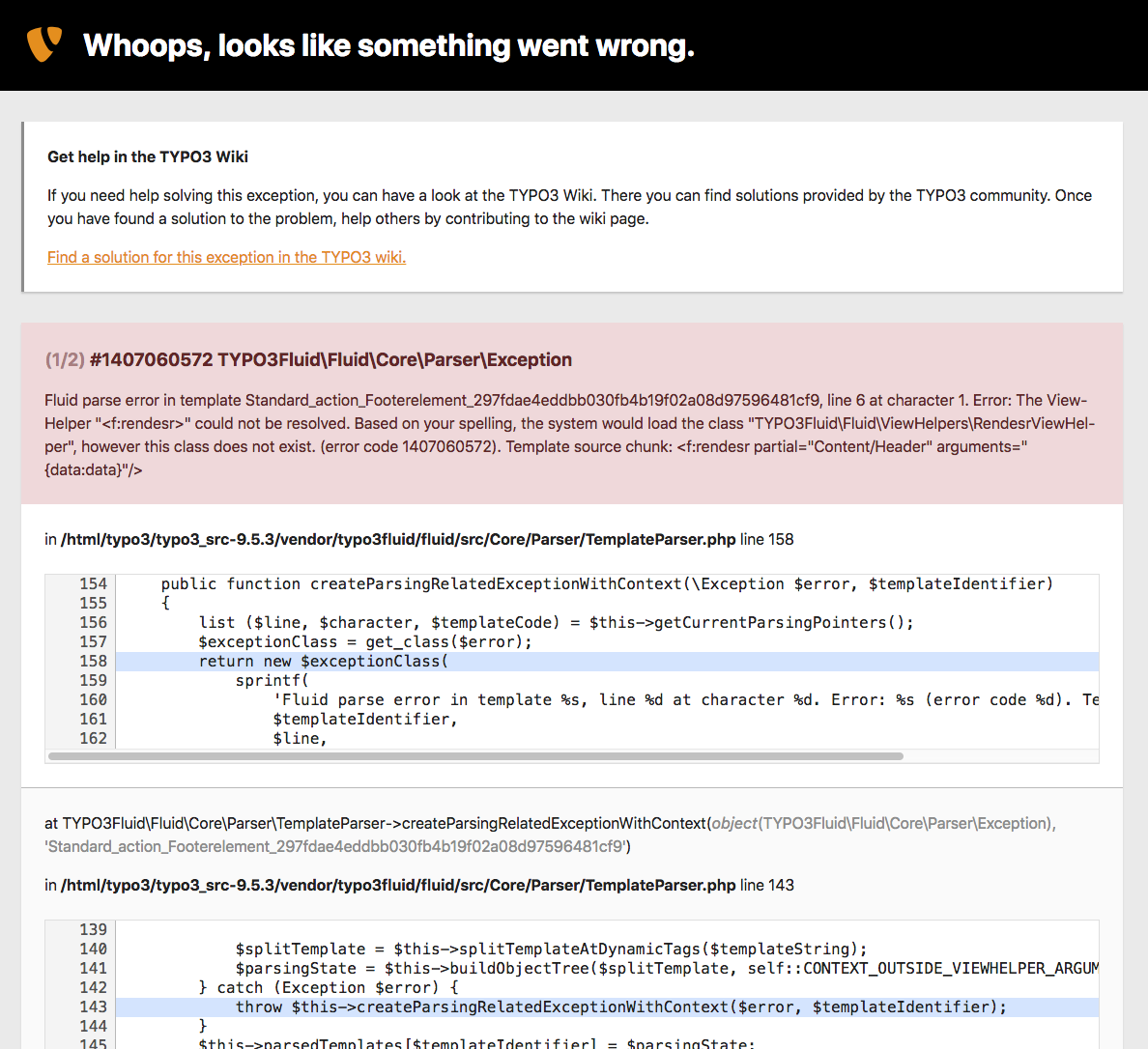
Task: Click the (1/2) exception counter
Action: click(64, 359)
